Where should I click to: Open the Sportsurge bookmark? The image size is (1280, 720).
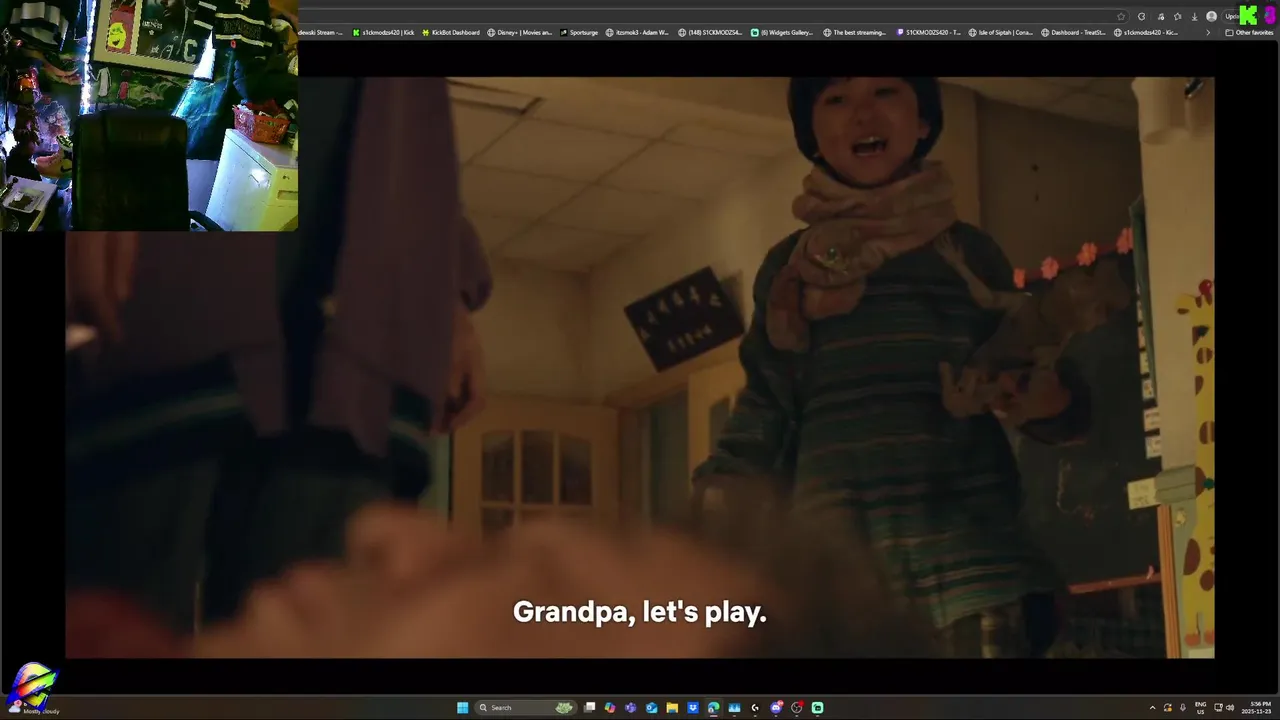(579, 32)
